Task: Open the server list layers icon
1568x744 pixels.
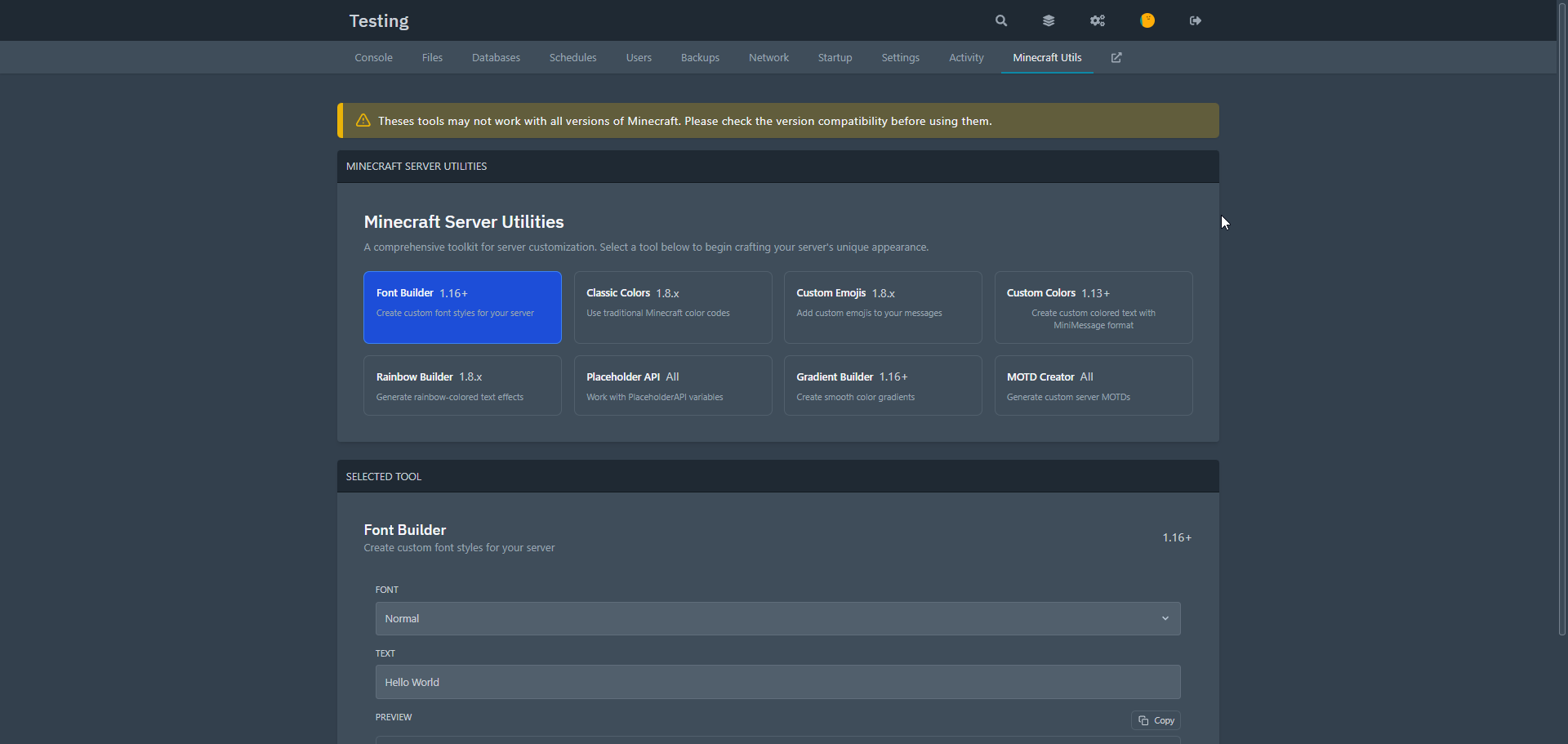Action: 1049,20
